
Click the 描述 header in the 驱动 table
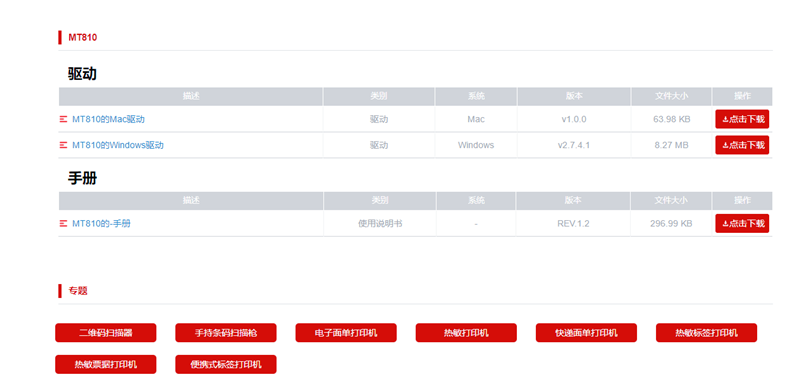[191, 96]
